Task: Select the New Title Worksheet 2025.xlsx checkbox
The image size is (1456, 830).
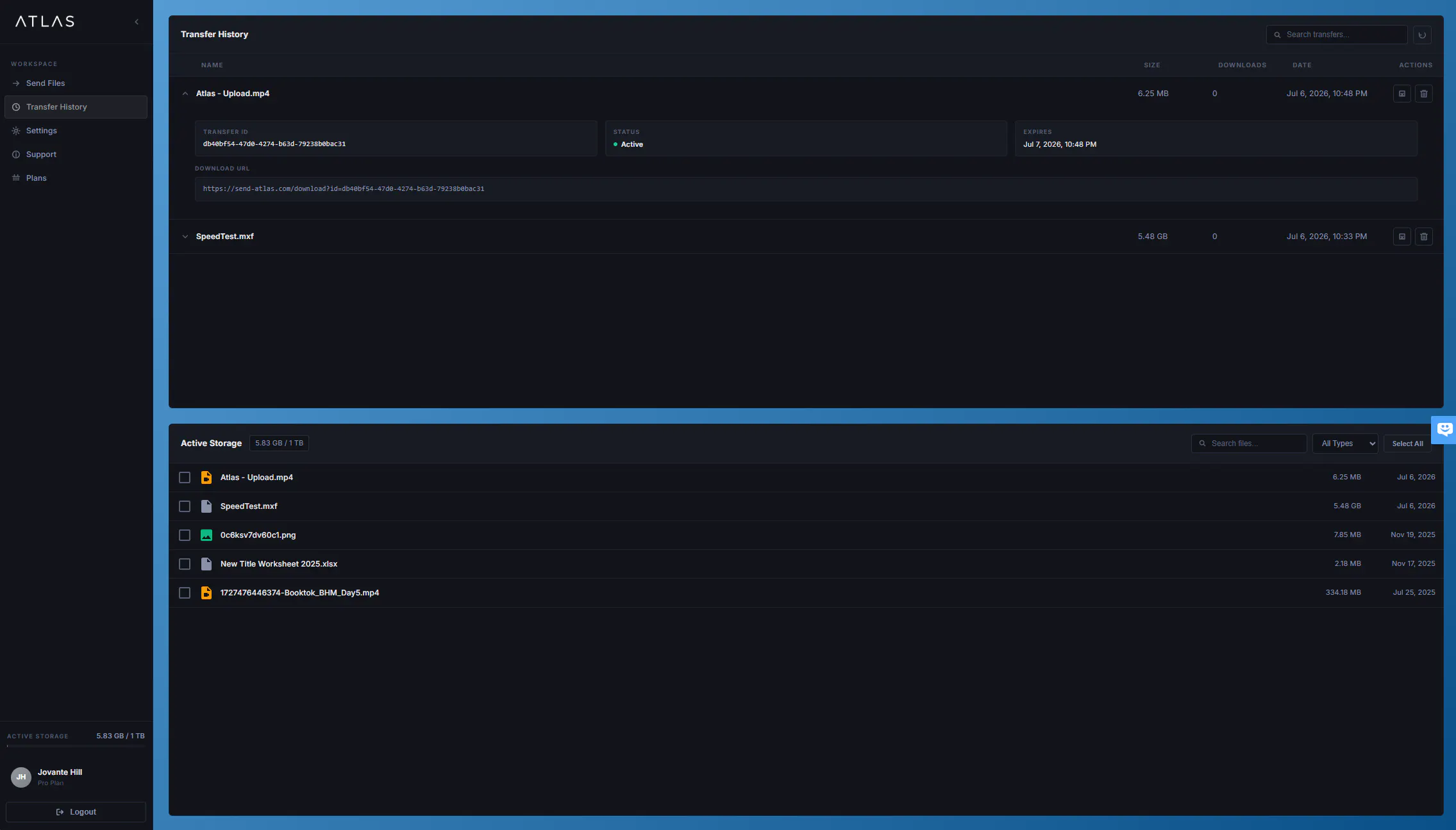Action: (185, 564)
